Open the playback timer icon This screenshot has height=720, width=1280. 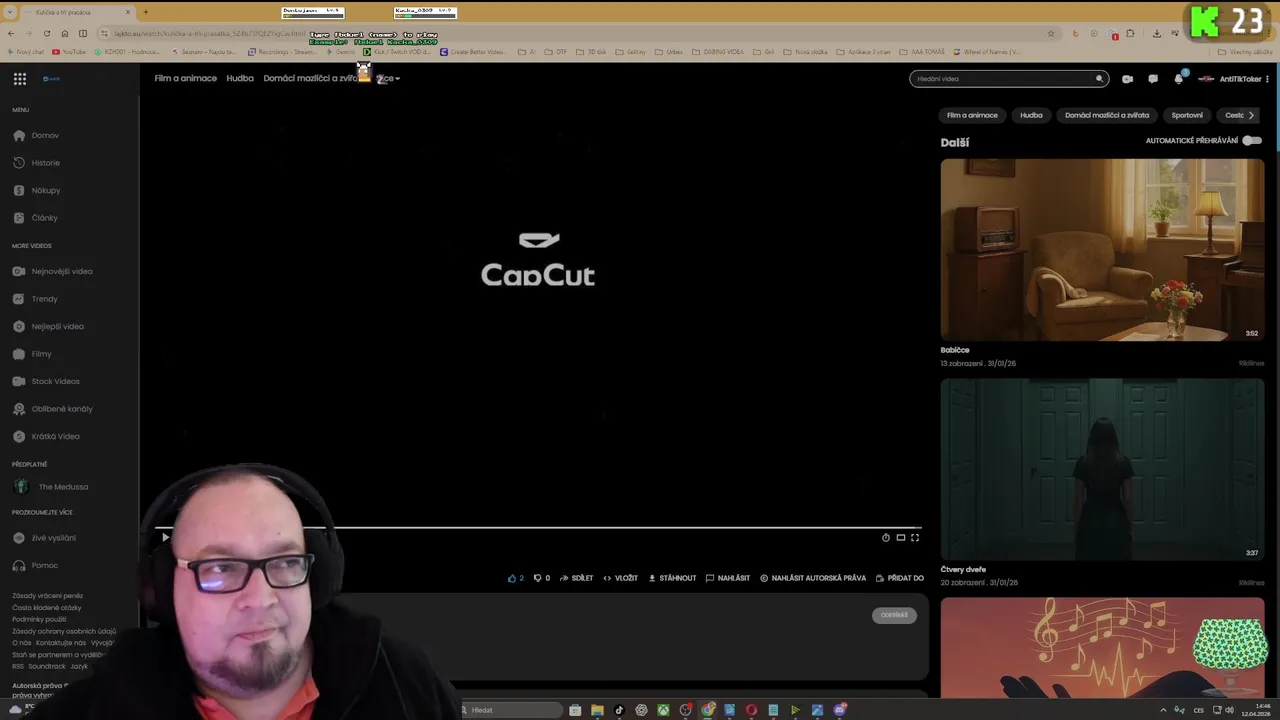tap(885, 538)
